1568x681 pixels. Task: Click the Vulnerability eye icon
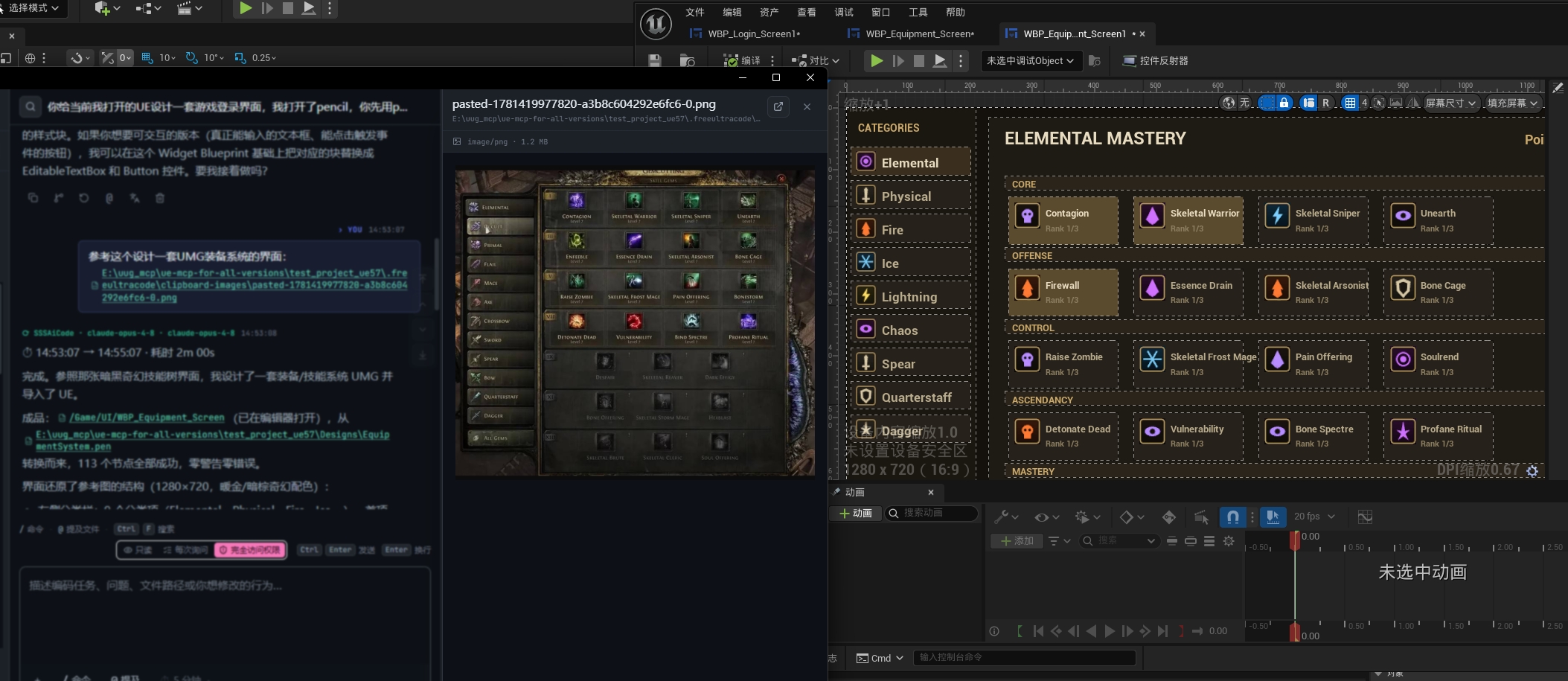pyautogui.click(x=1152, y=432)
